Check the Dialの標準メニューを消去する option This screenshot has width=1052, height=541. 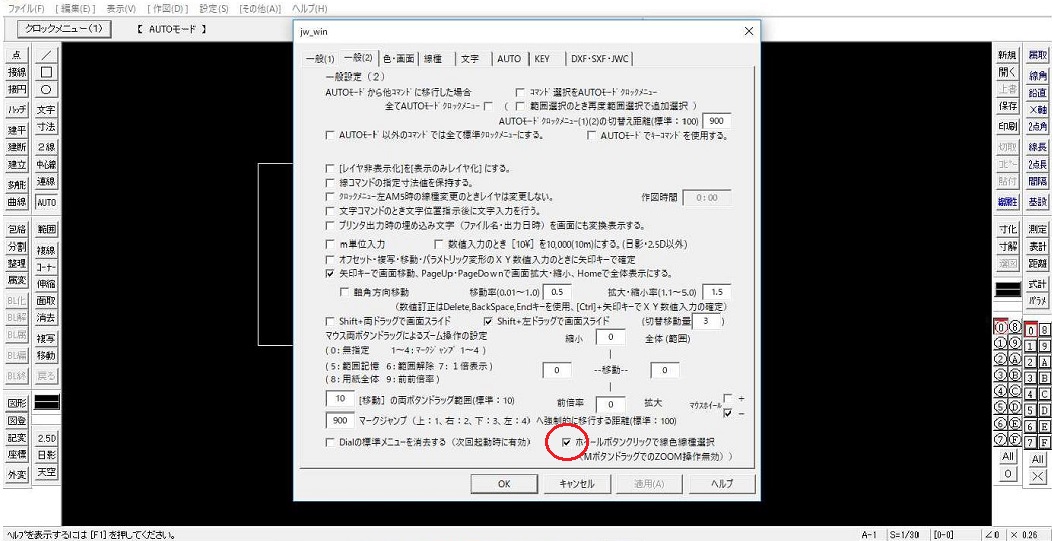(x=333, y=441)
